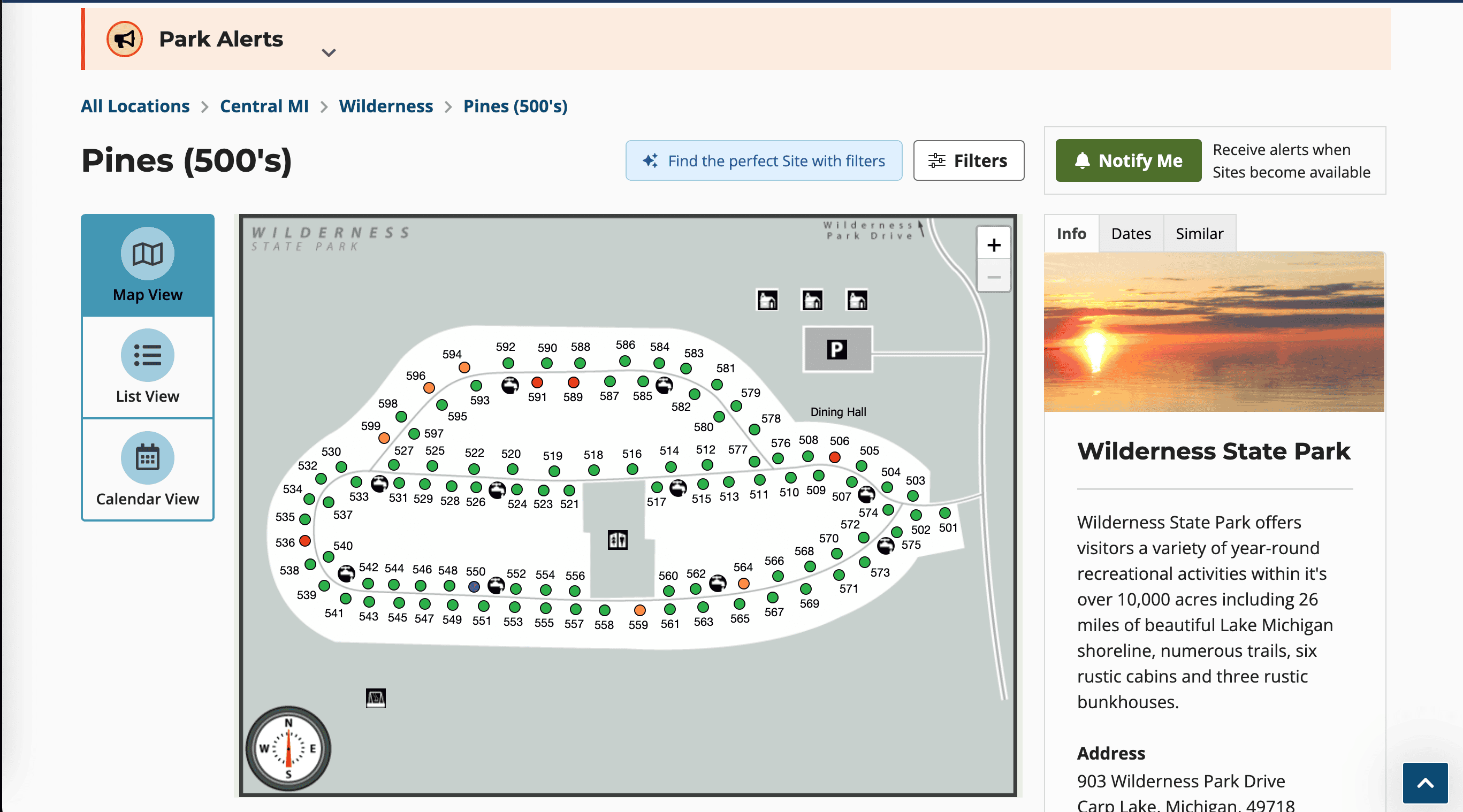Screen dimensions: 1463x812
Task: Zoom out on the campground map
Action: click(993, 277)
